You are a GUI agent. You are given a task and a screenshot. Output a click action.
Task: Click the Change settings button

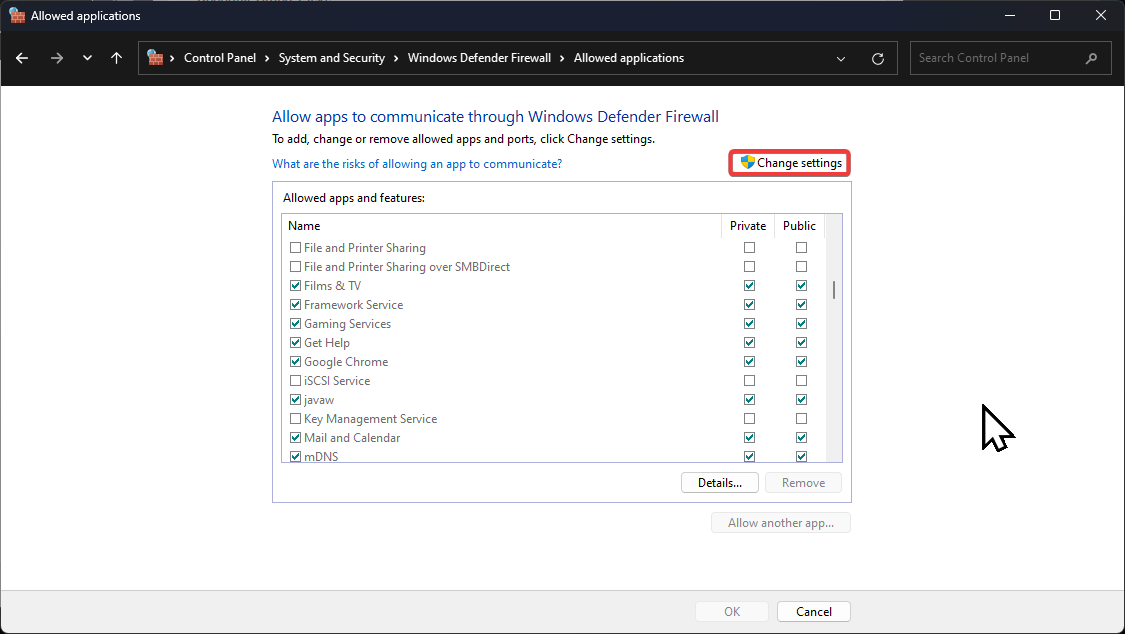click(x=790, y=163)
